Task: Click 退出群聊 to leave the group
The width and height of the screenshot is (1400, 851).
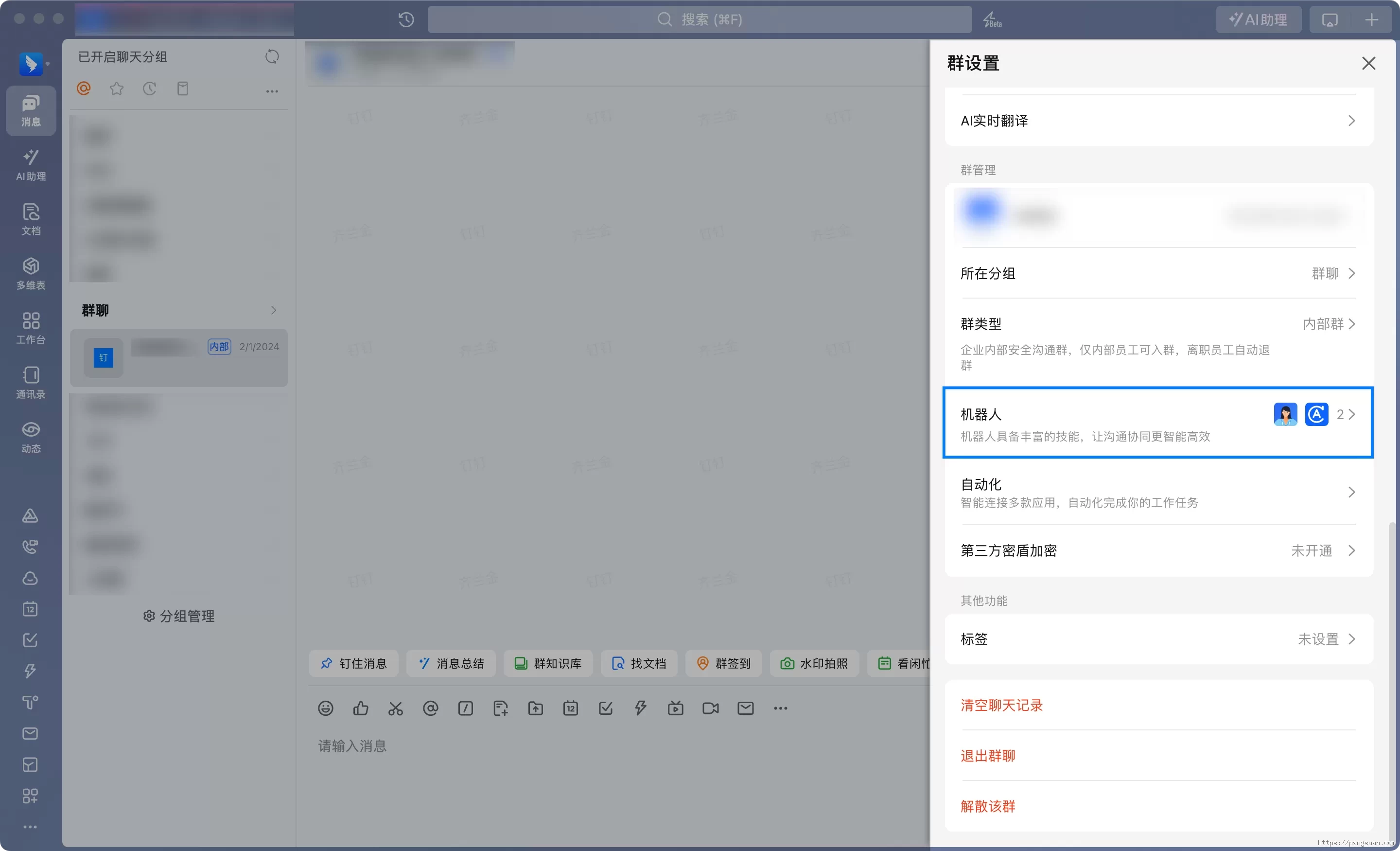Action: click(x=987, y=756)
